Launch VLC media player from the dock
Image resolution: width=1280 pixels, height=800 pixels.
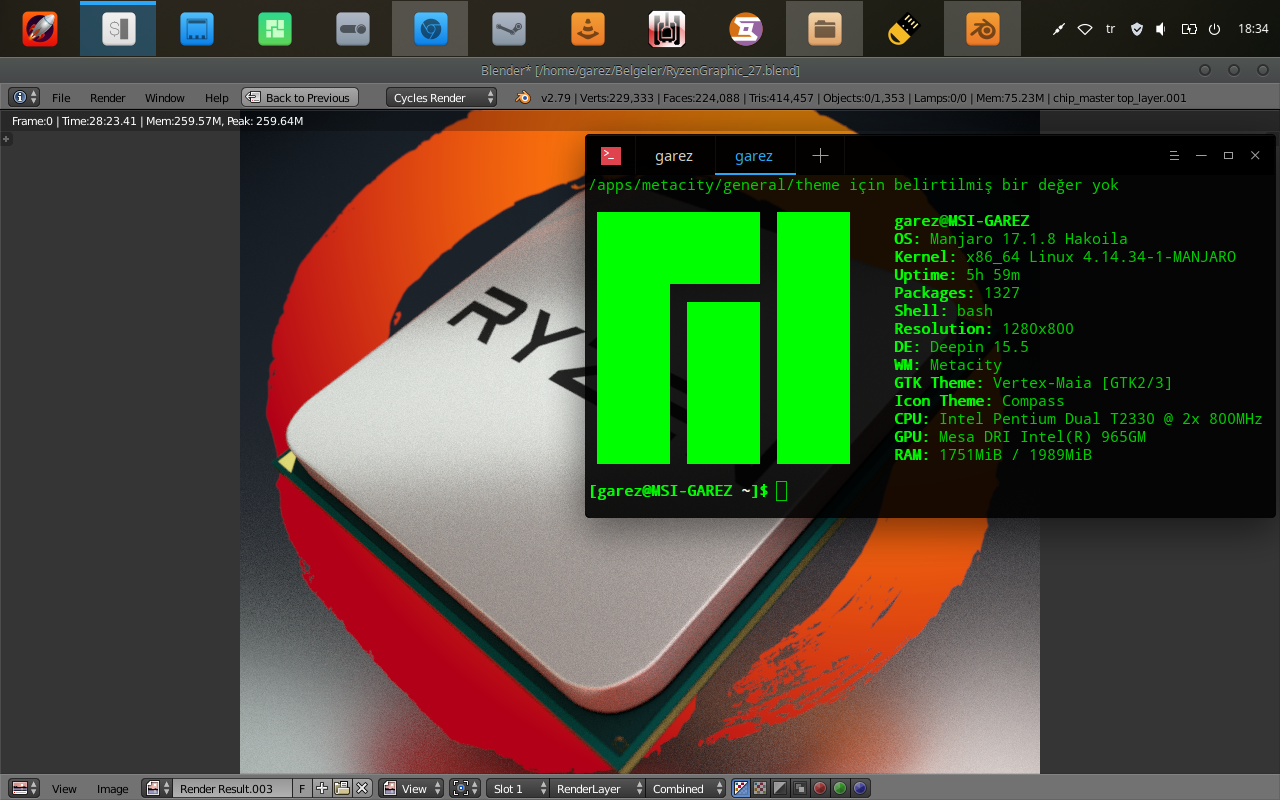coord(588,29)
